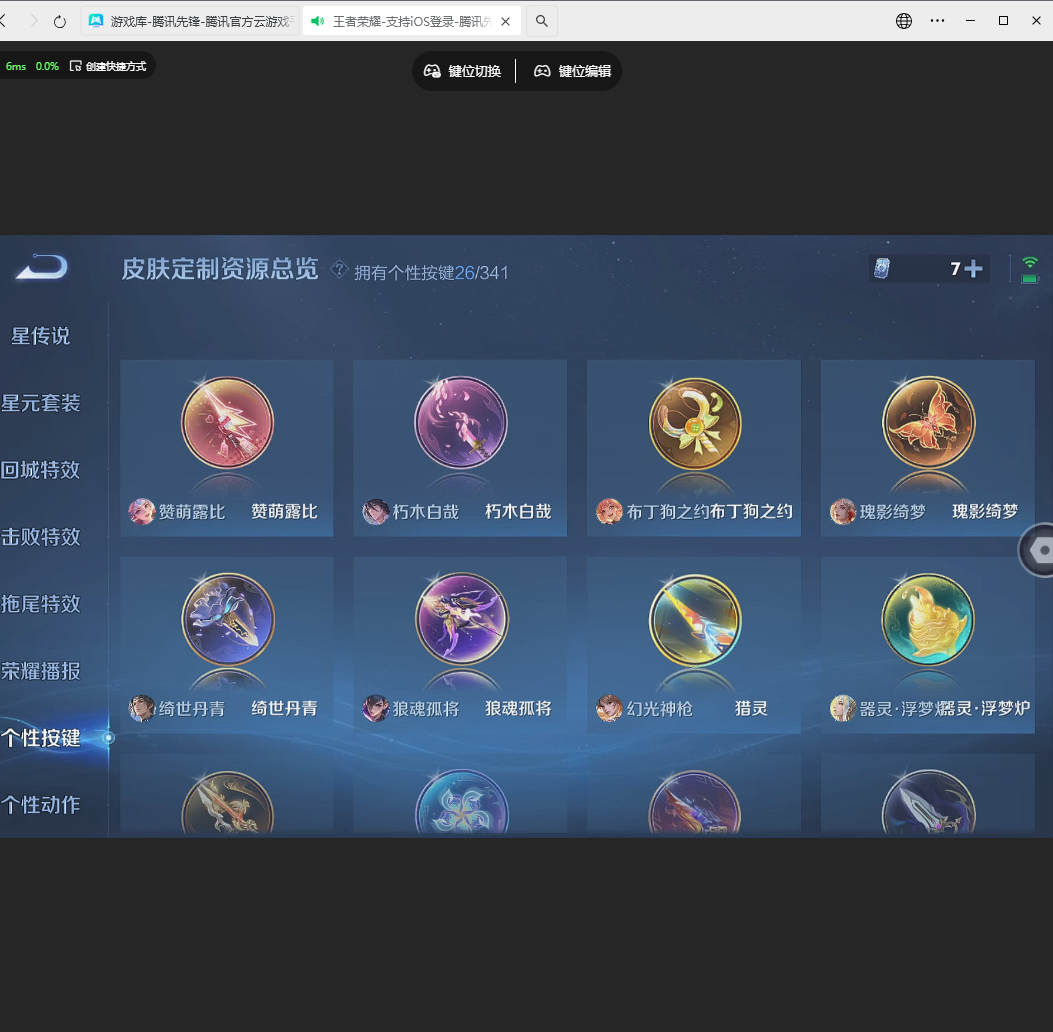Click the back arrow to exit skin overview
The width and height of the screenshot is (1053, 1032).
point(39,267)
